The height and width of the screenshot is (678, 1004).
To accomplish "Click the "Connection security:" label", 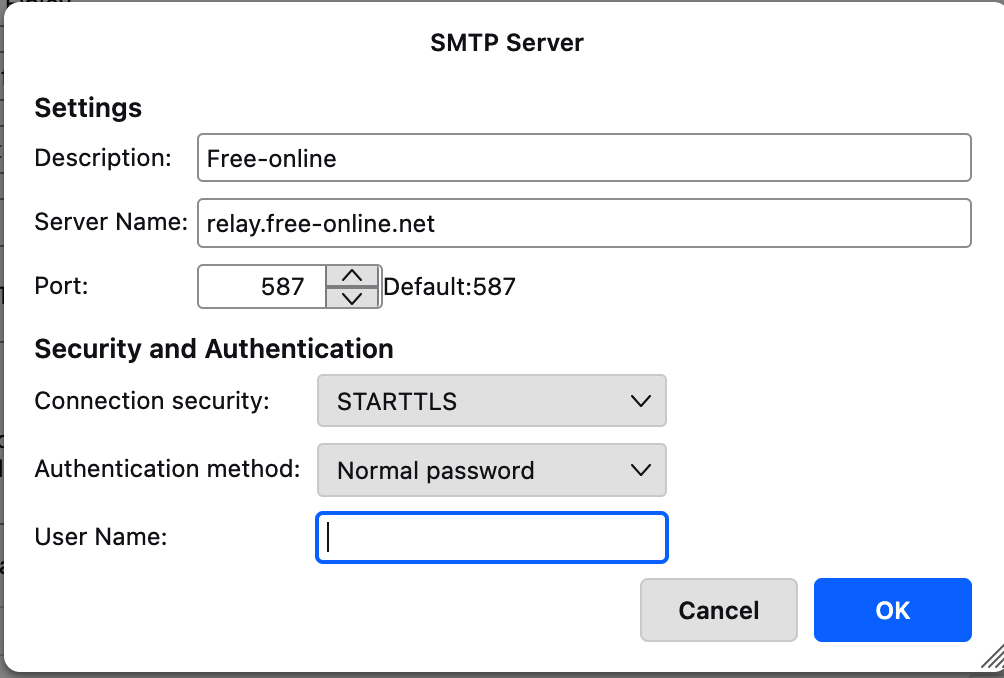I will tap(152, 401).
